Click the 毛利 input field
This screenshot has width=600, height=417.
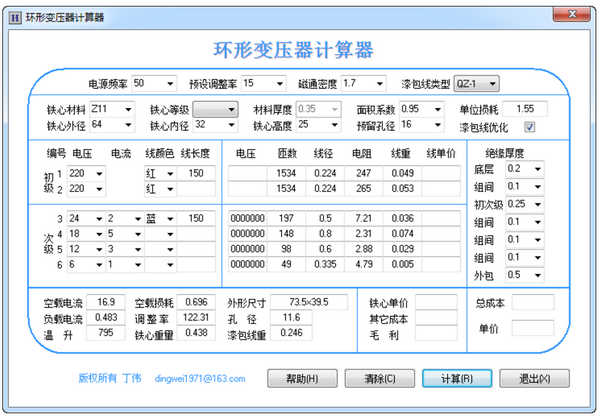436,333
